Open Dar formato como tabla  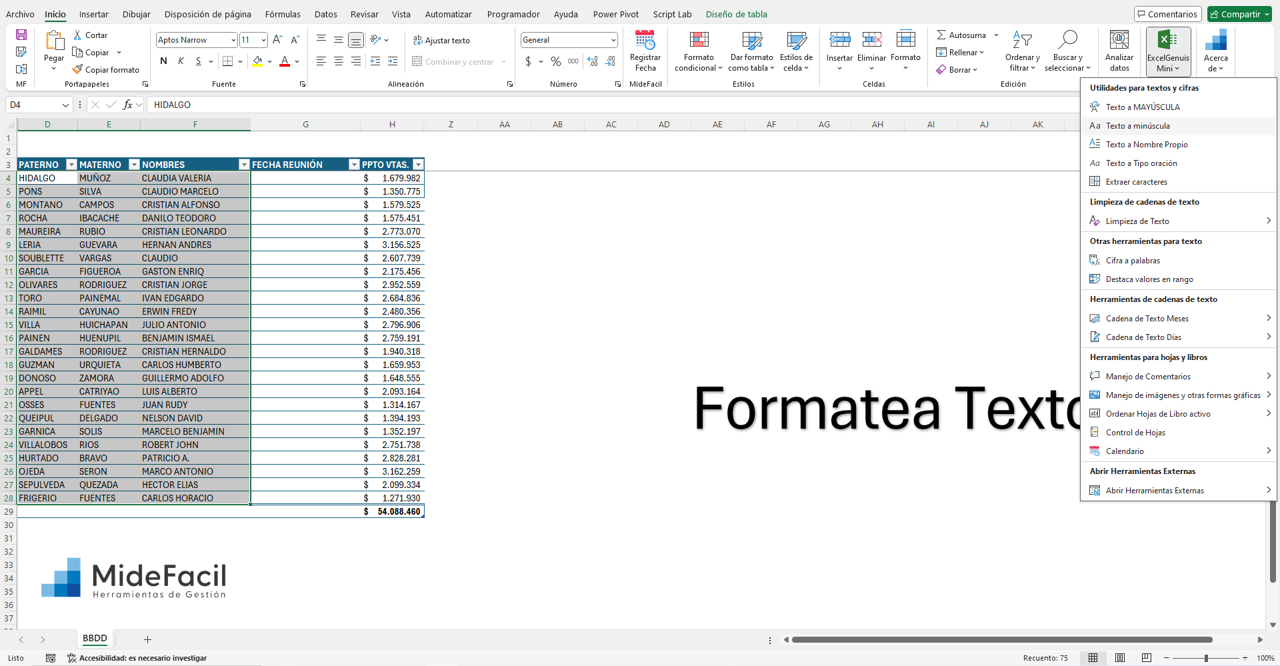coord(751,51)
